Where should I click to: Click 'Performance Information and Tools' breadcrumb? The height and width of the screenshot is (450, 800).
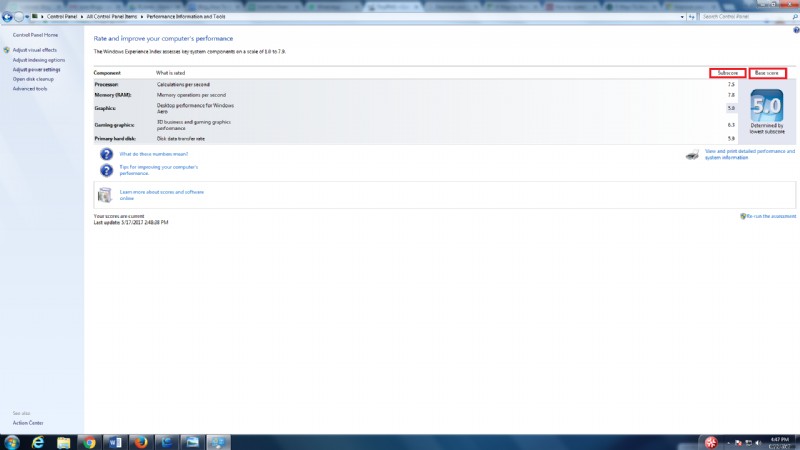(x=186, y=17)
